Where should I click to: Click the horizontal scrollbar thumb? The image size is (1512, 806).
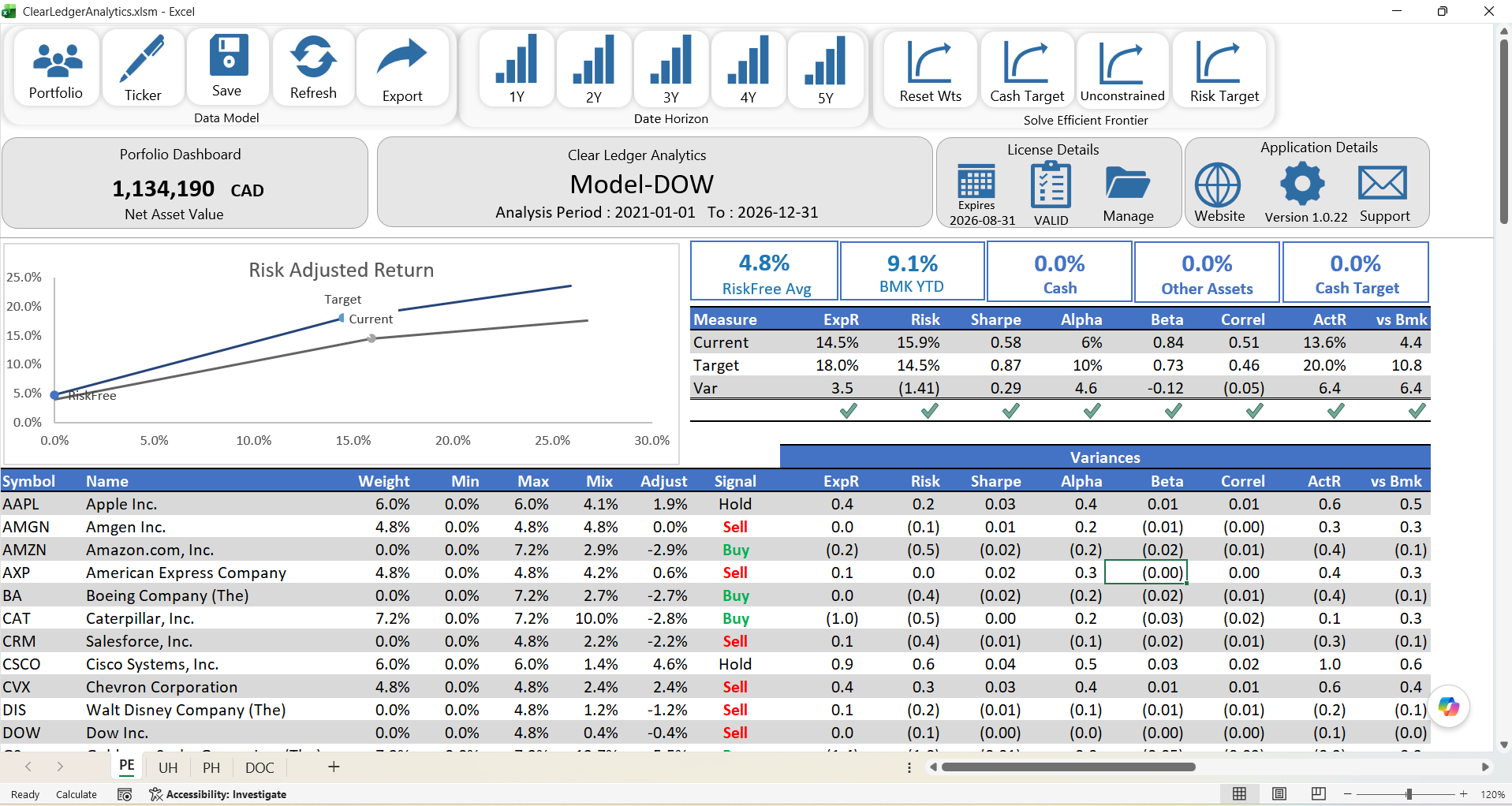1068,767
